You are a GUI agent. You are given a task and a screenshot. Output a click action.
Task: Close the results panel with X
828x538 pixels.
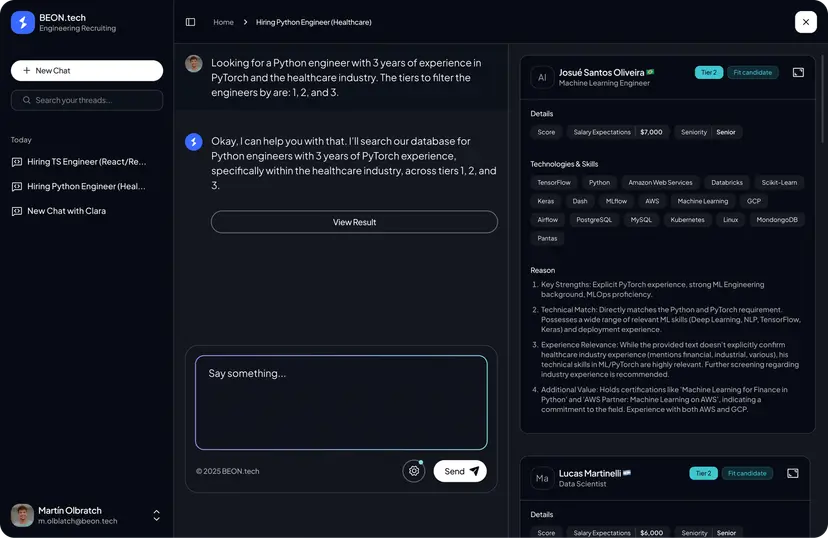coord(805,22)
